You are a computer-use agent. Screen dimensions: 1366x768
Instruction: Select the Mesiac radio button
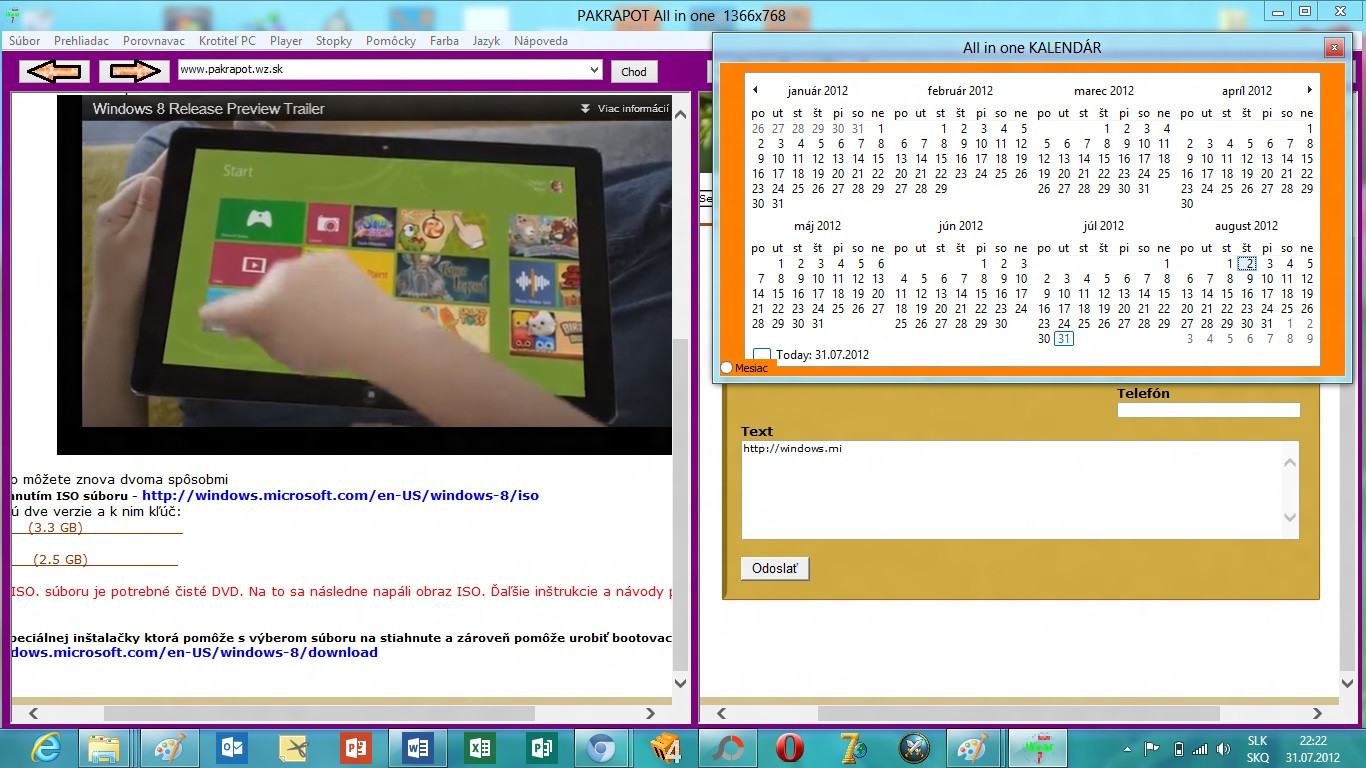click(727, 368)
